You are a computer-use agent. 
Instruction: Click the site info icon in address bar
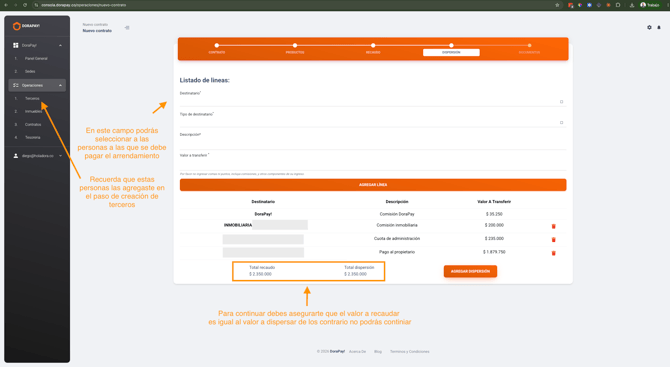[x=36, y=5]
